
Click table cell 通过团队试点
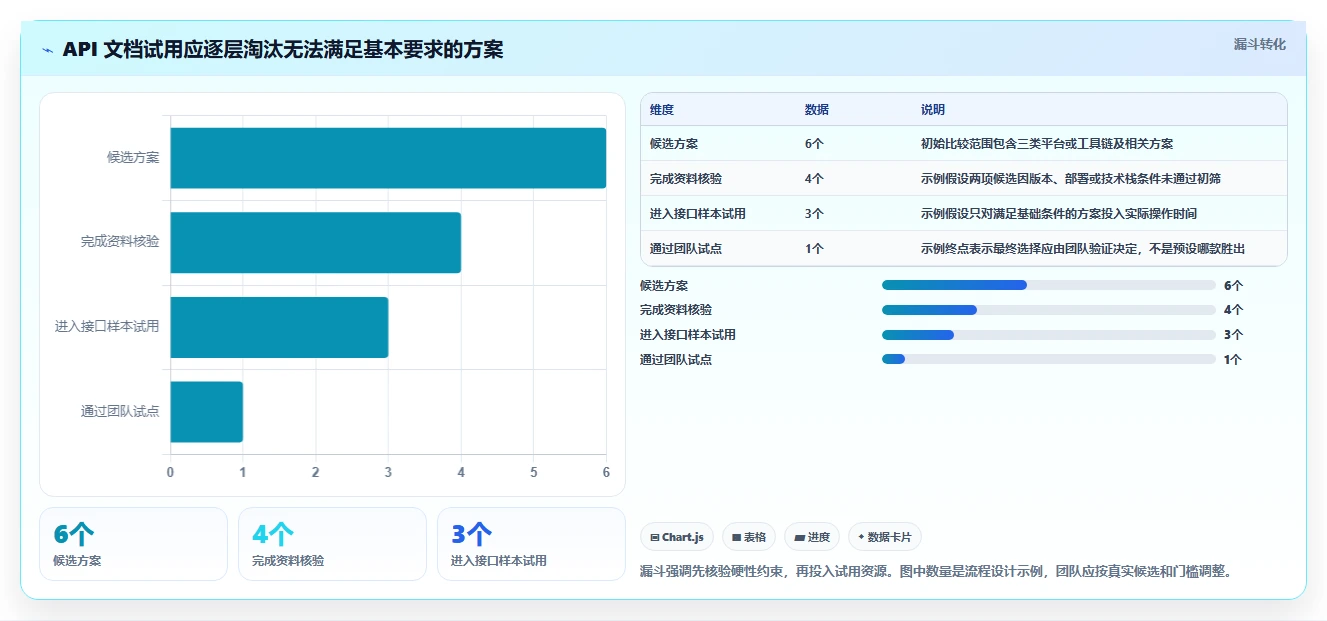(x=686, y=249)
